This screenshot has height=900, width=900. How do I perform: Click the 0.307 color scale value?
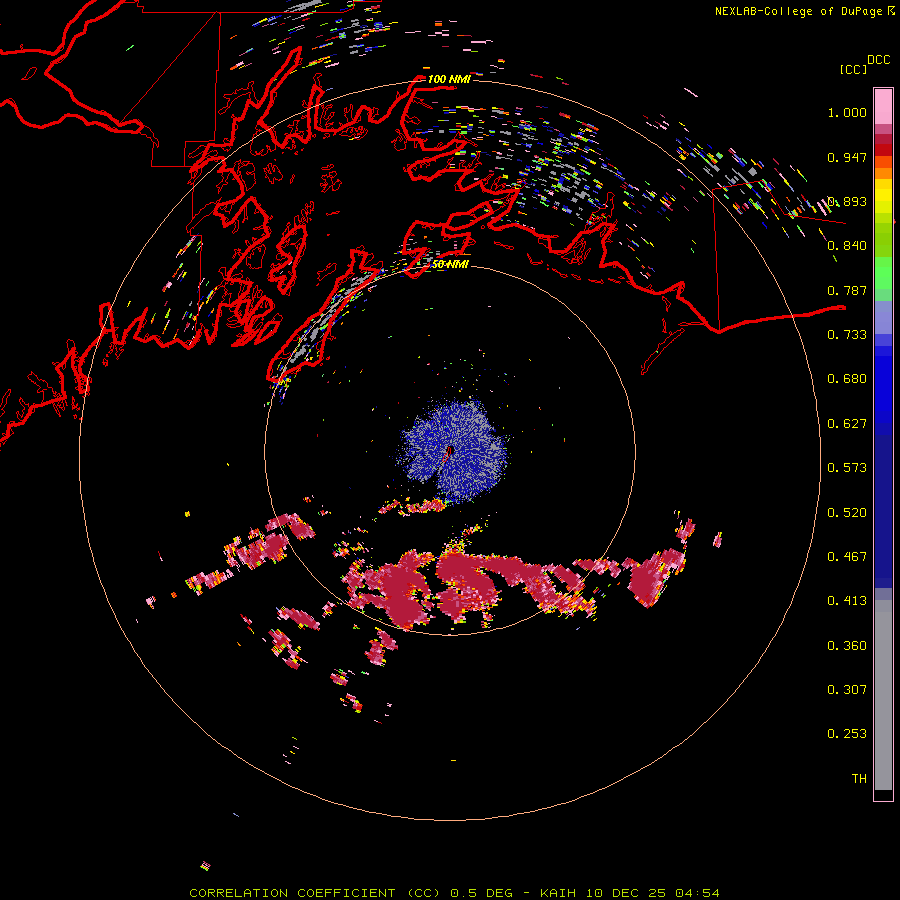(x=847, y=690)
